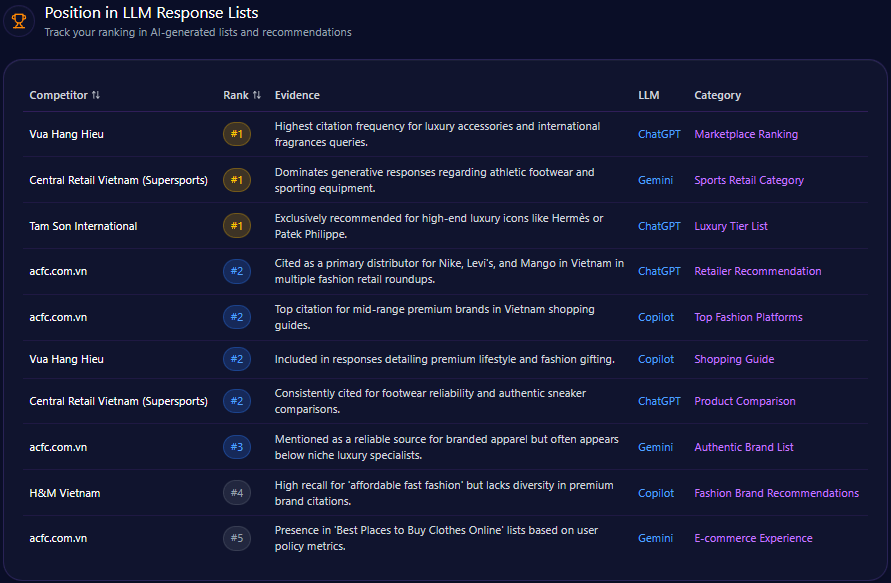The height and width of the screenshot is (583, 891).
Task: Click the #5 rank badge for acfc.com.vn
Action: (237, 538)
